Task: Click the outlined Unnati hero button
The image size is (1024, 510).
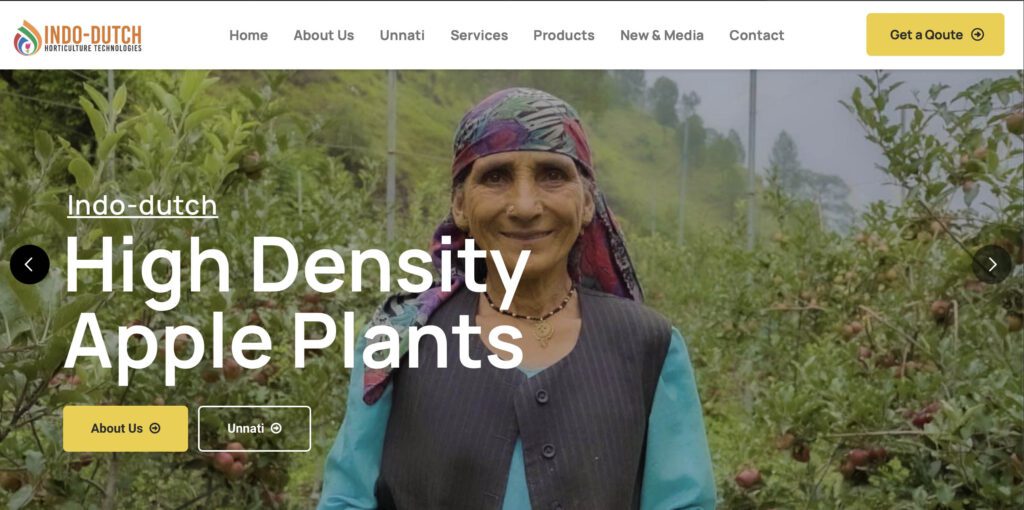Action: (255, 428)
